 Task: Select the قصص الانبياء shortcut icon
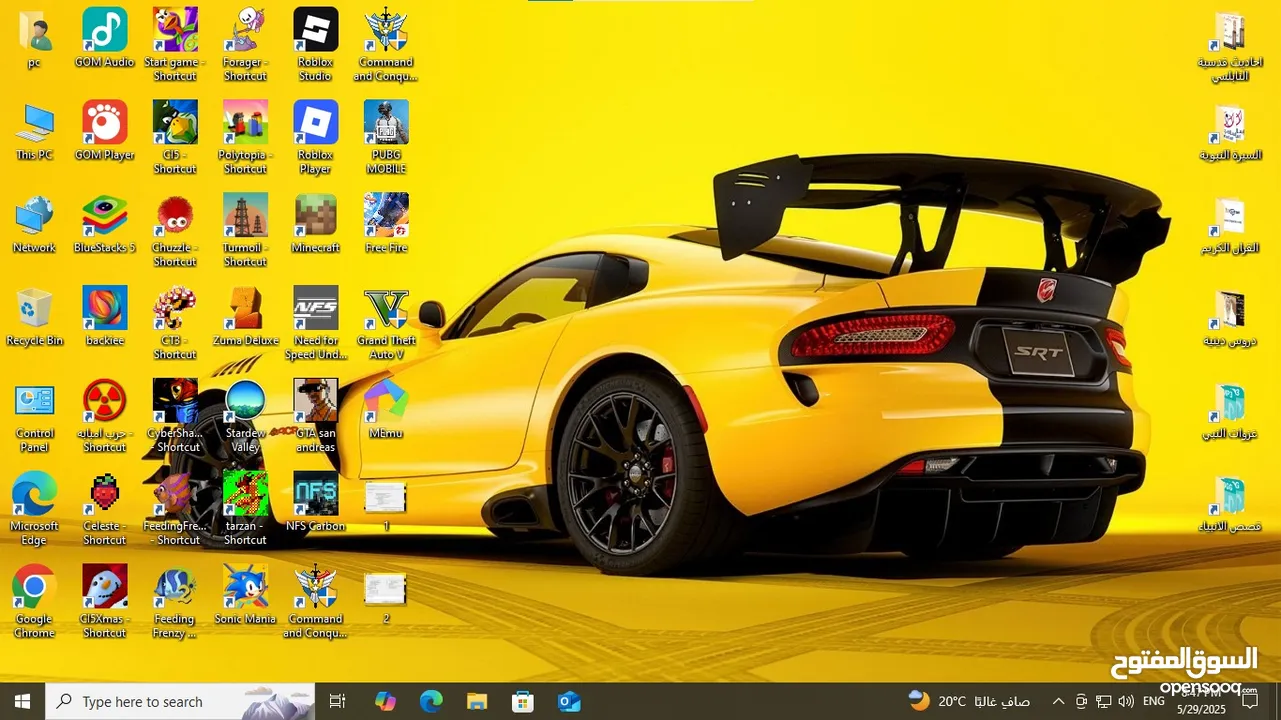[x=1229, y=496]
